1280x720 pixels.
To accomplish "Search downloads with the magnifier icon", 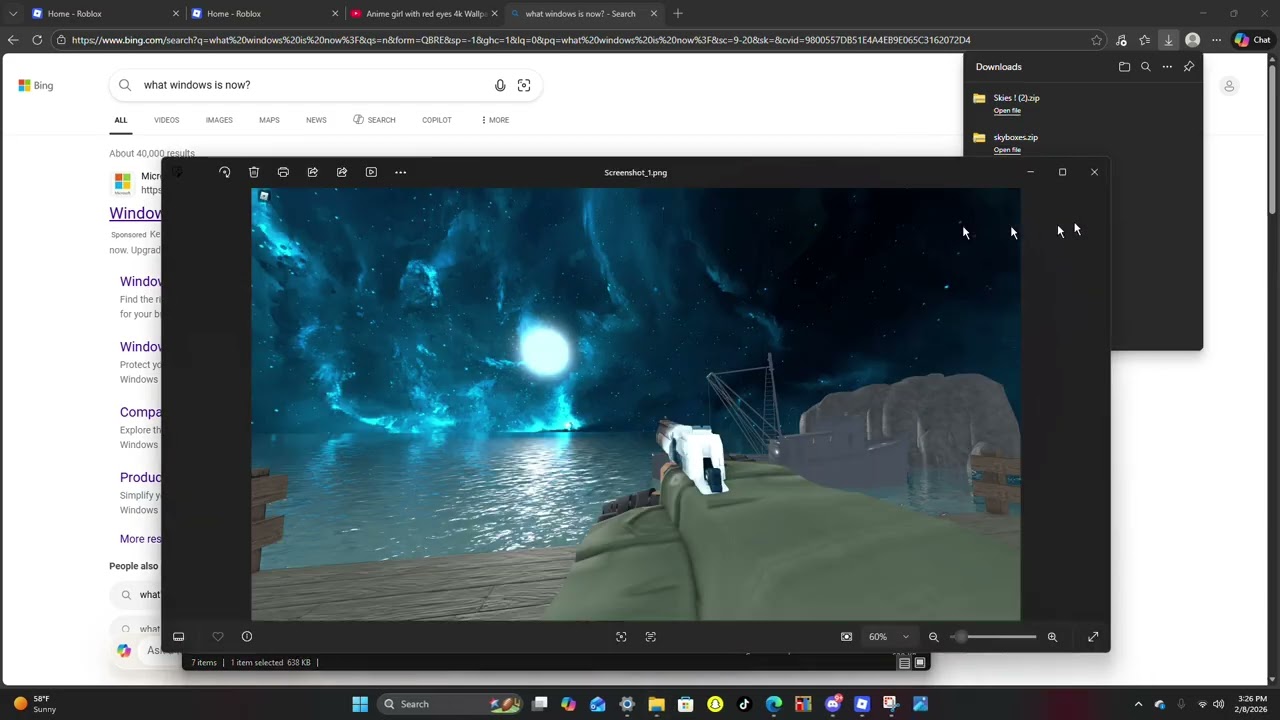I will pos(1146,67).
